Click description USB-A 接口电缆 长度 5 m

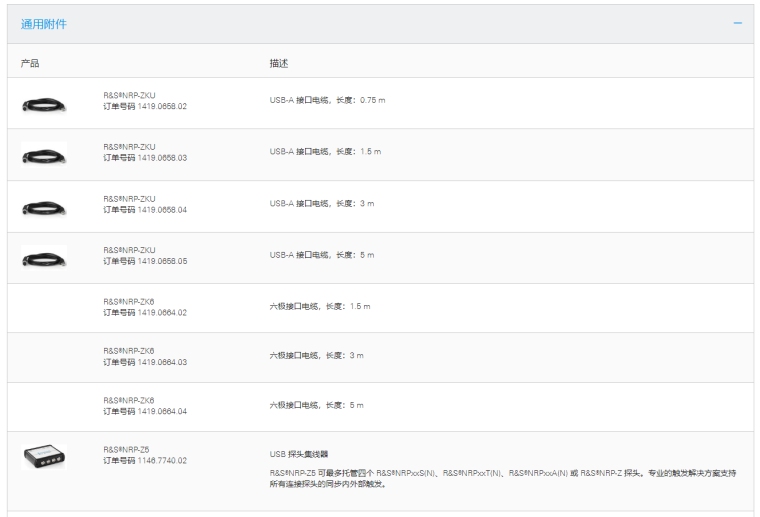pos(322,255)
